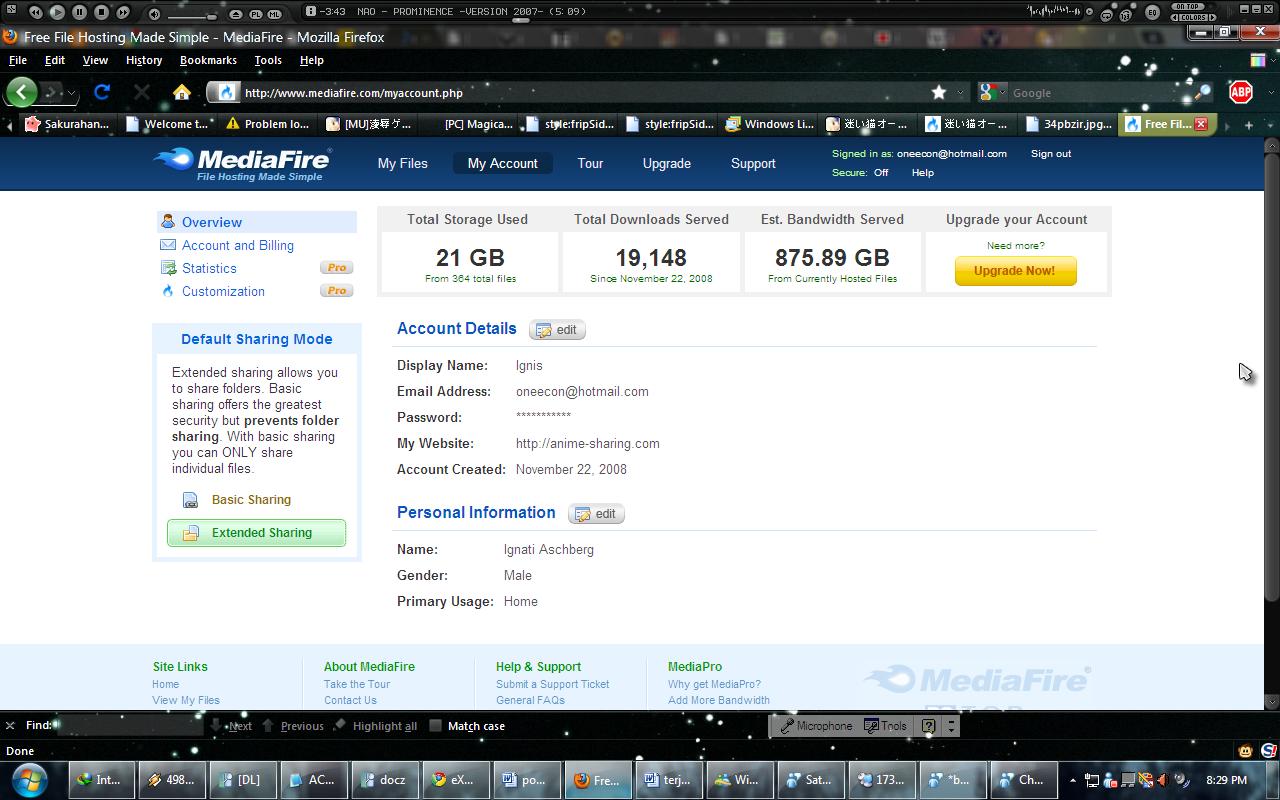Switch to the Windows Li... tab

(x=769, y=124)
